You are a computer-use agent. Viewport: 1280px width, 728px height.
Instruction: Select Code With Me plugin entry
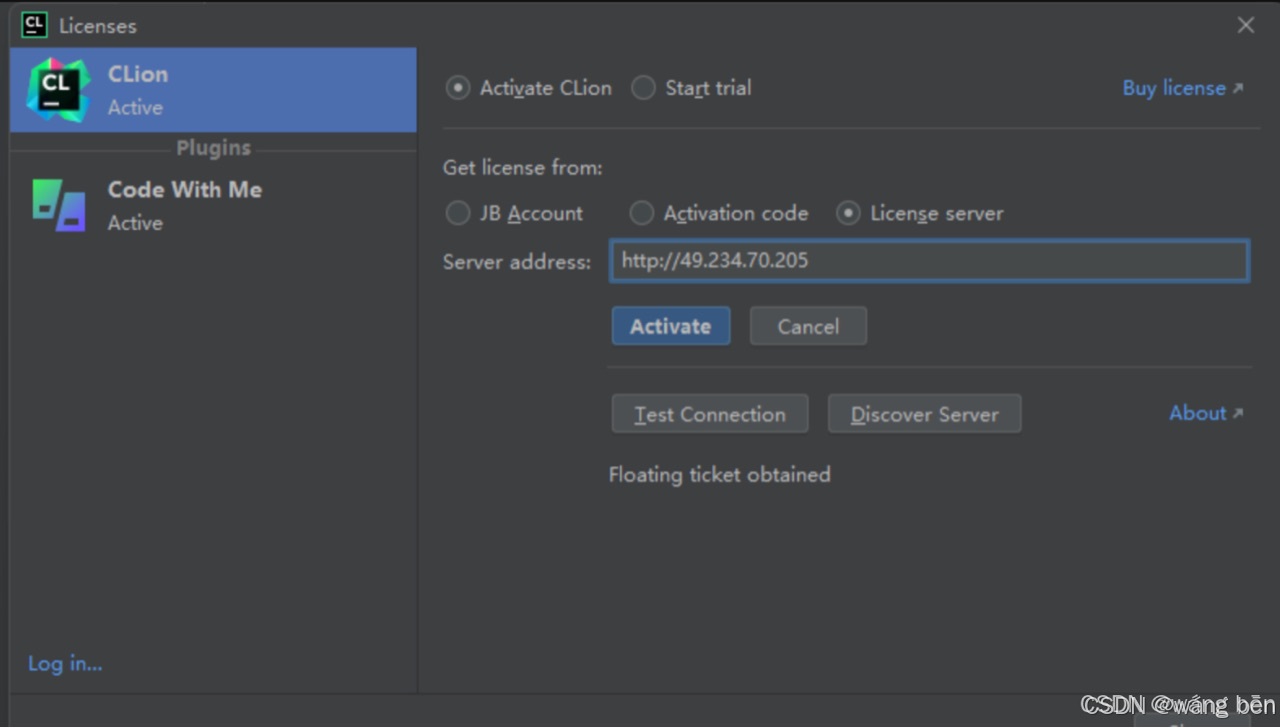click(x=213, y=205)
